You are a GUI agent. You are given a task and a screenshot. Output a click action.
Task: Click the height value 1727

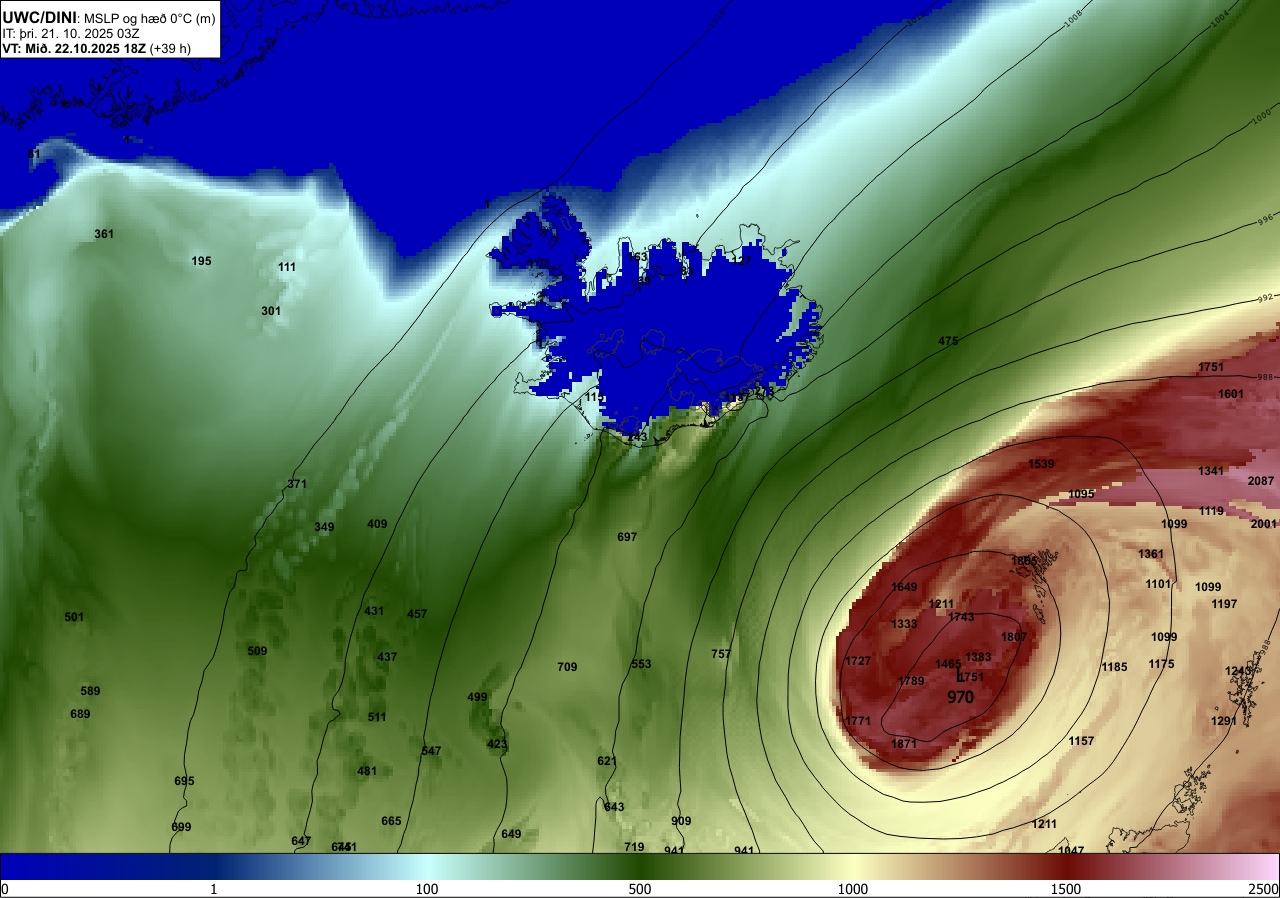tap(858, 661)
